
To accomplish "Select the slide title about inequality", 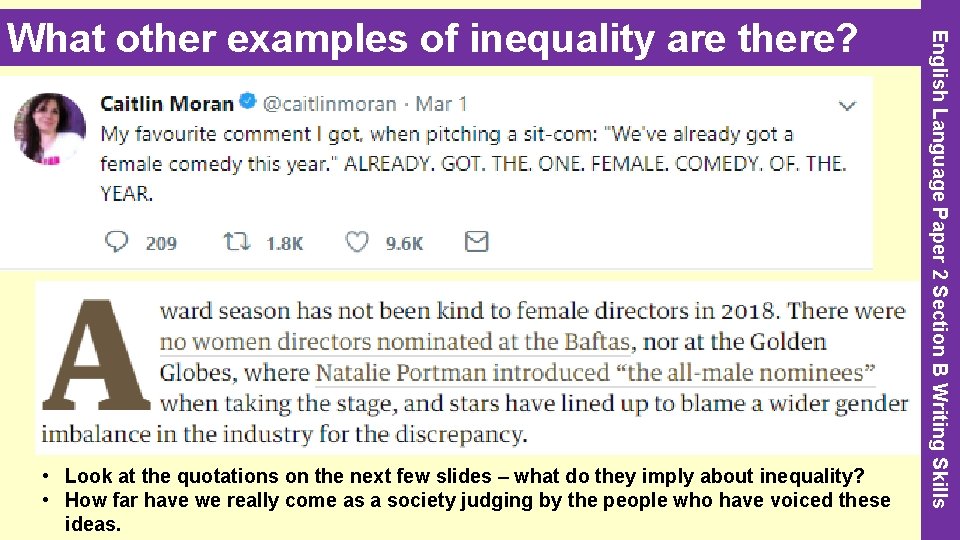I will coord(437,38).
